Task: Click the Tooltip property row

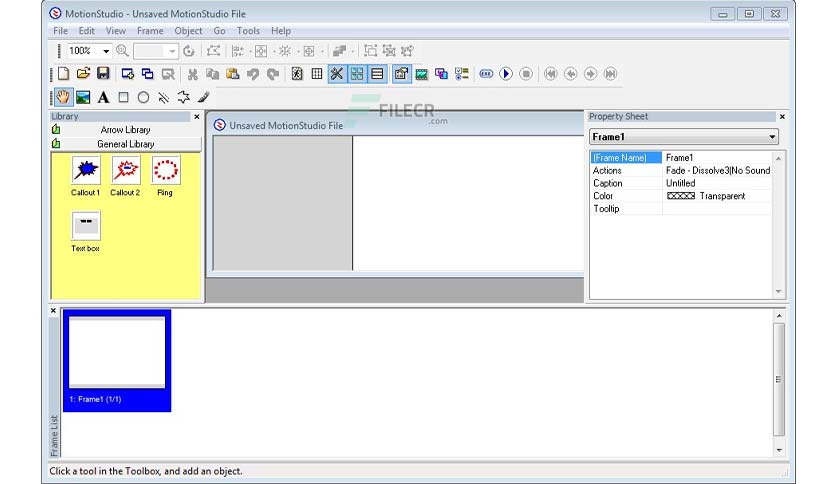Action: (681, 208)
